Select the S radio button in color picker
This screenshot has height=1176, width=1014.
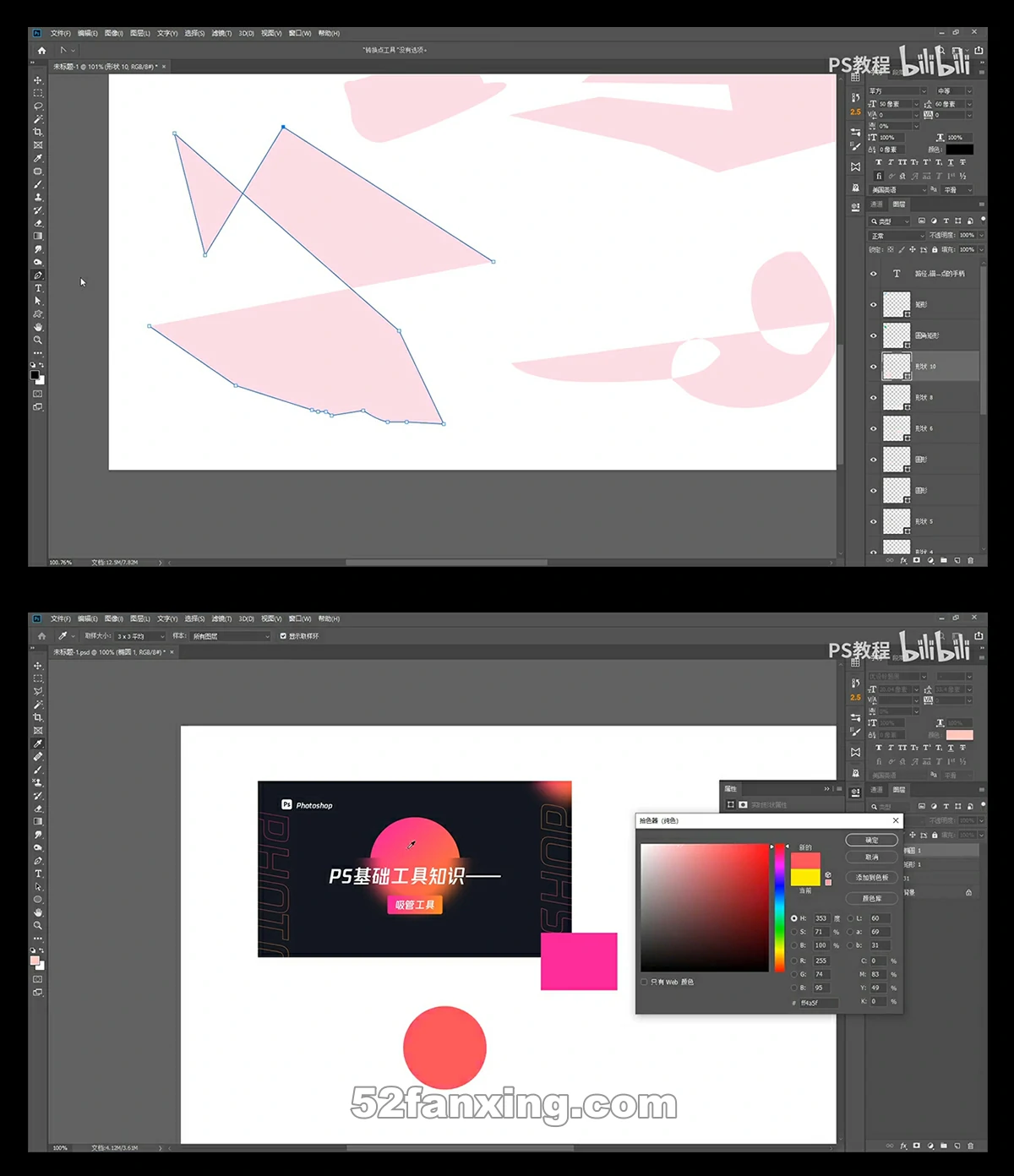click(793, 932)
